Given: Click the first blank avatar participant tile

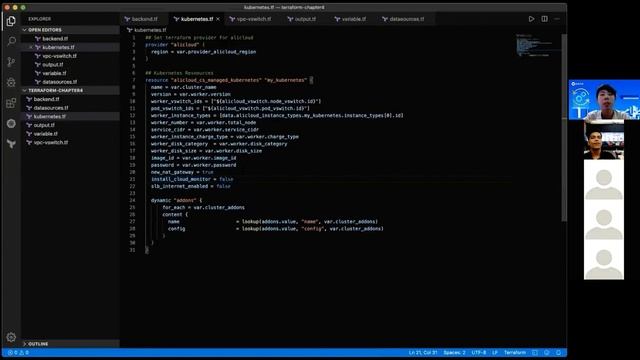Looking at the screenshot, I should coord(604,180).
